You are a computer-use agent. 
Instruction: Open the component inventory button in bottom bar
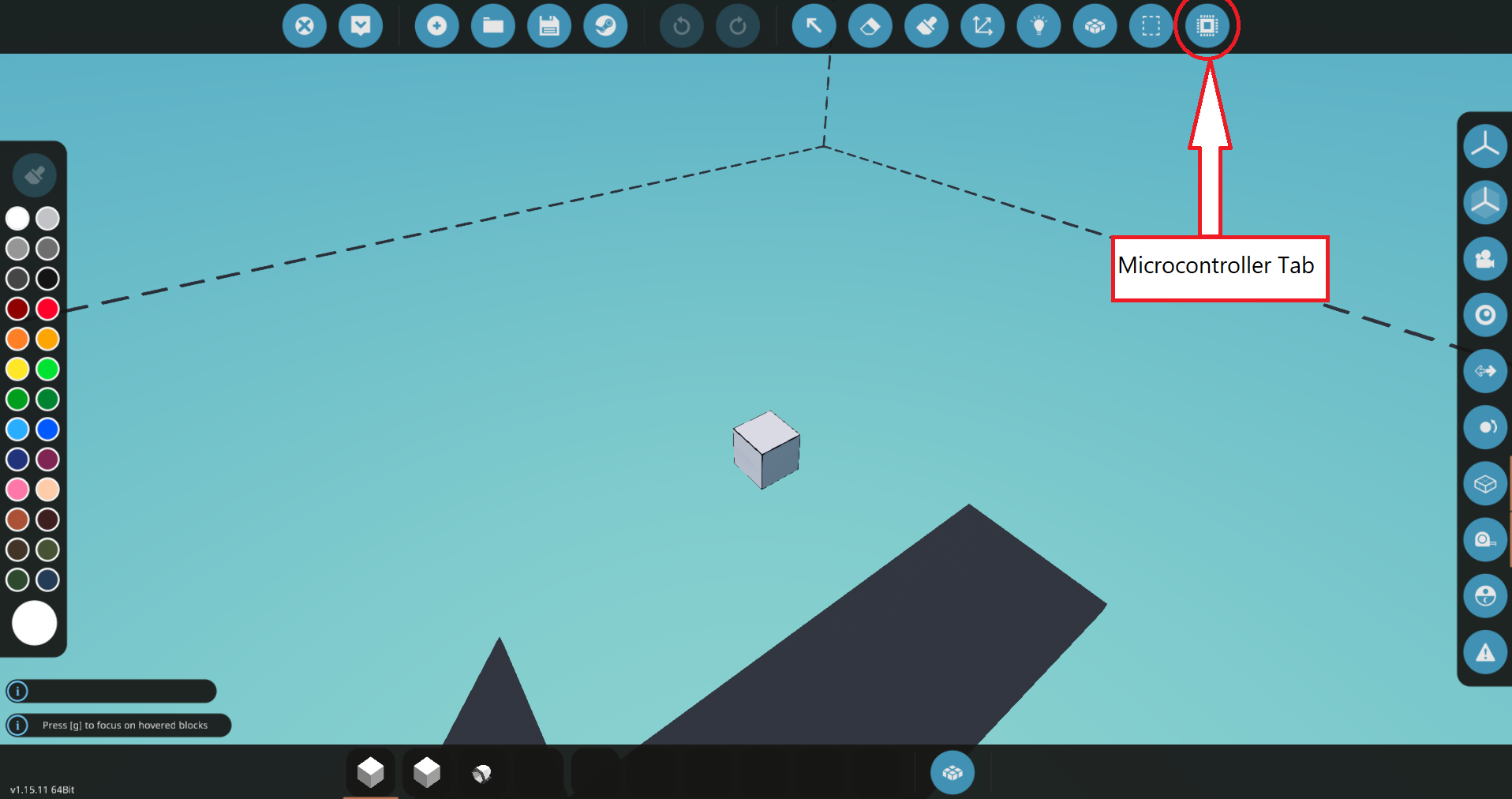pyautogui.click(x=952, y=773)
